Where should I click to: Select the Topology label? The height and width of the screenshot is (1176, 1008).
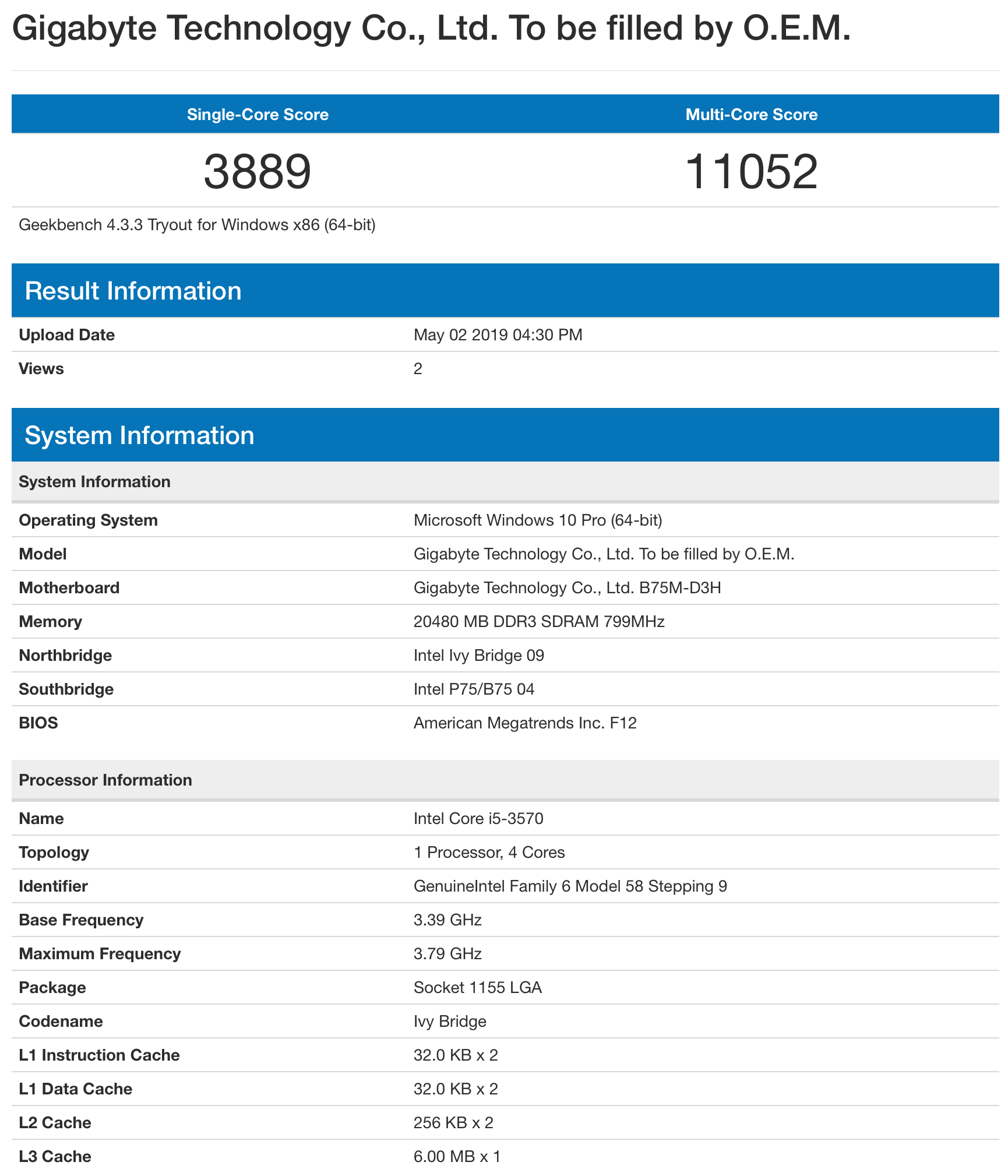54,853
